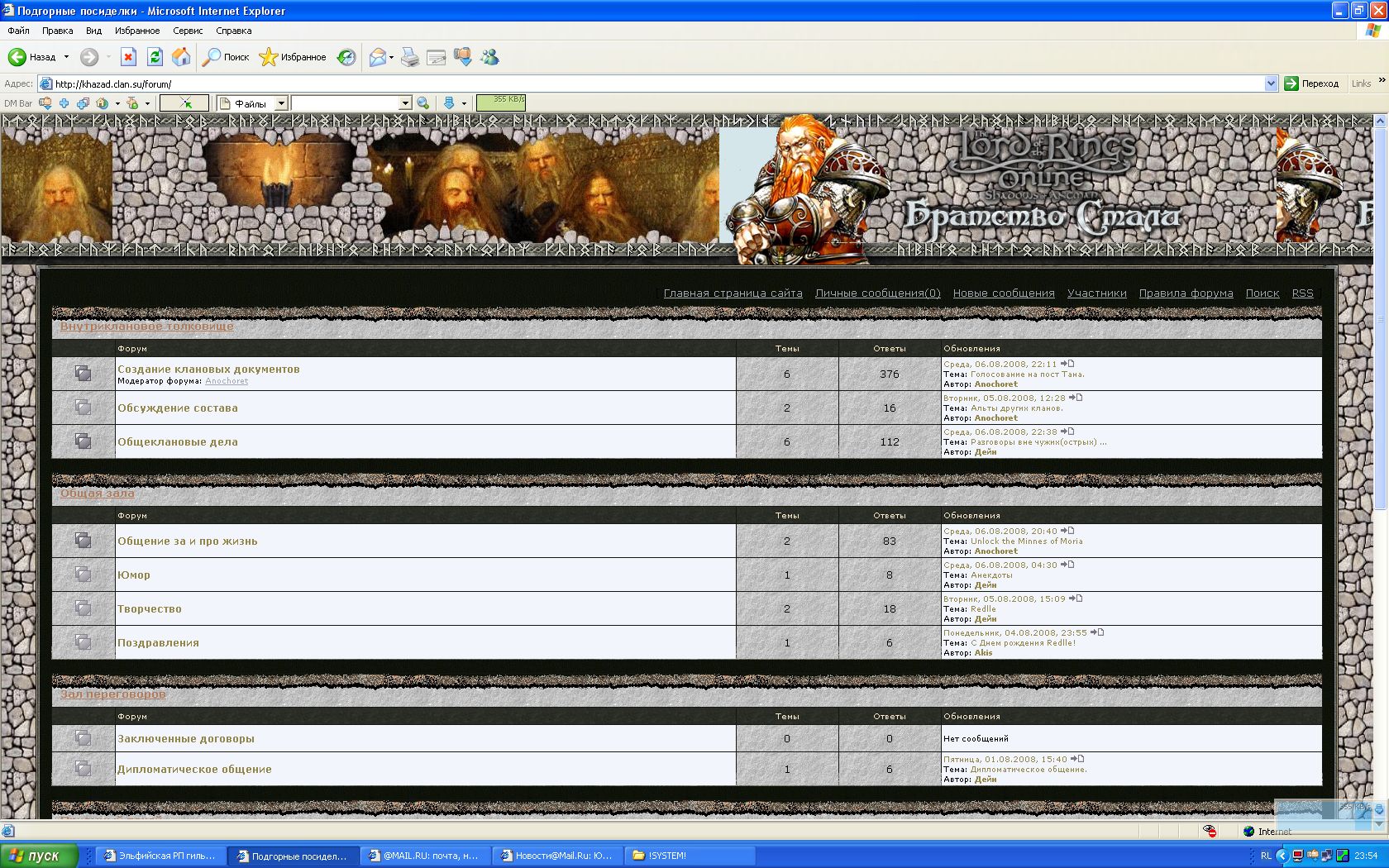The image size is (1389, 868).
Task: Click the DM Bar search text field
Action: click(346, 103)
